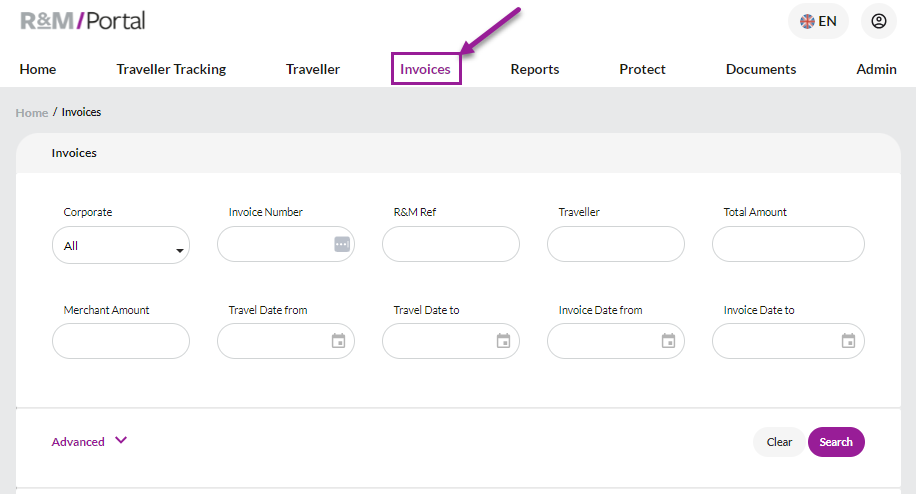This screenshot has width=916, height=494.
Task: Clear the invoice search filters
Action: pyautogui.click(x=779, y=442)
